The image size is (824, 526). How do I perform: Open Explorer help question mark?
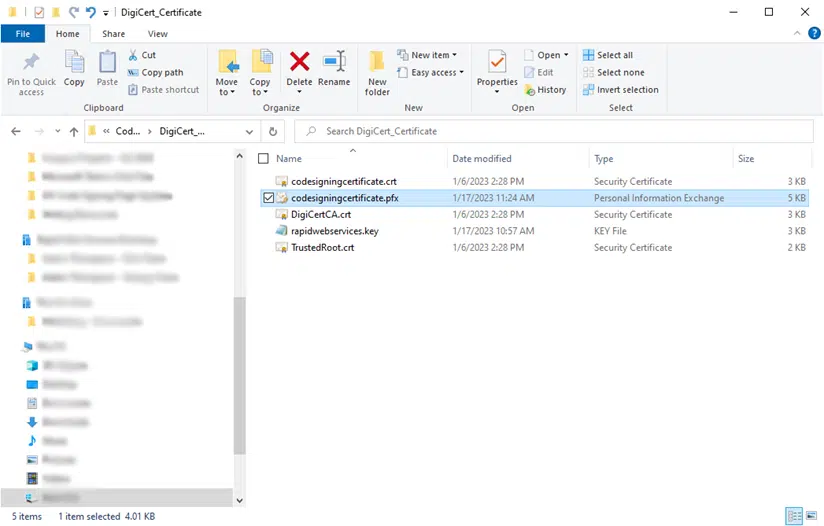[x=814, y=33]
